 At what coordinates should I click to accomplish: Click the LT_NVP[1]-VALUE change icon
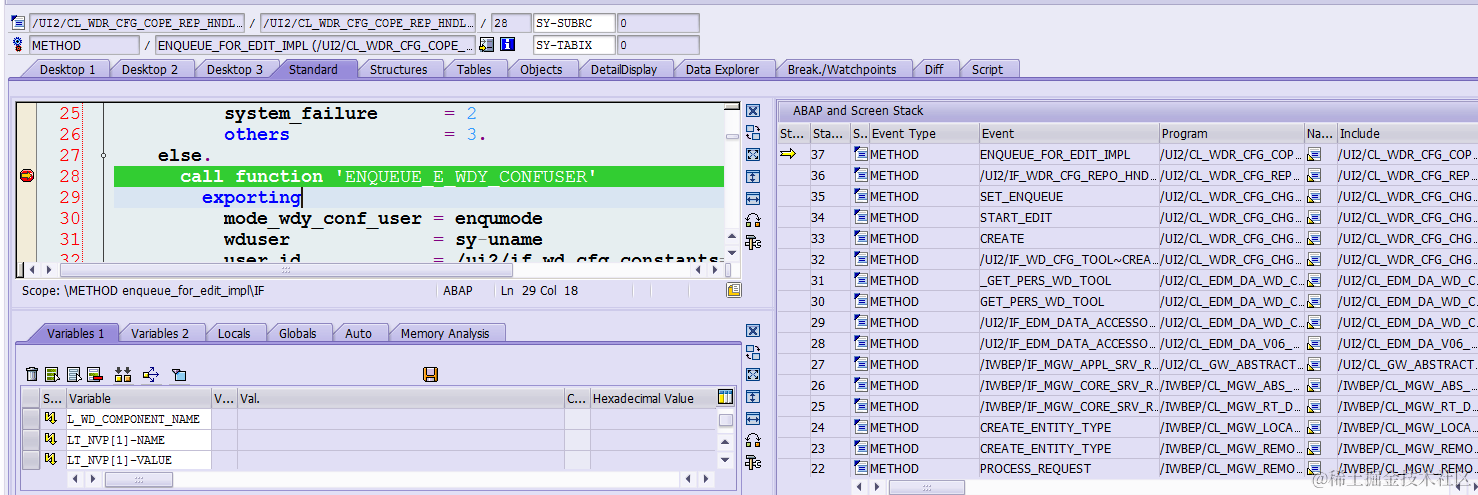50,460
